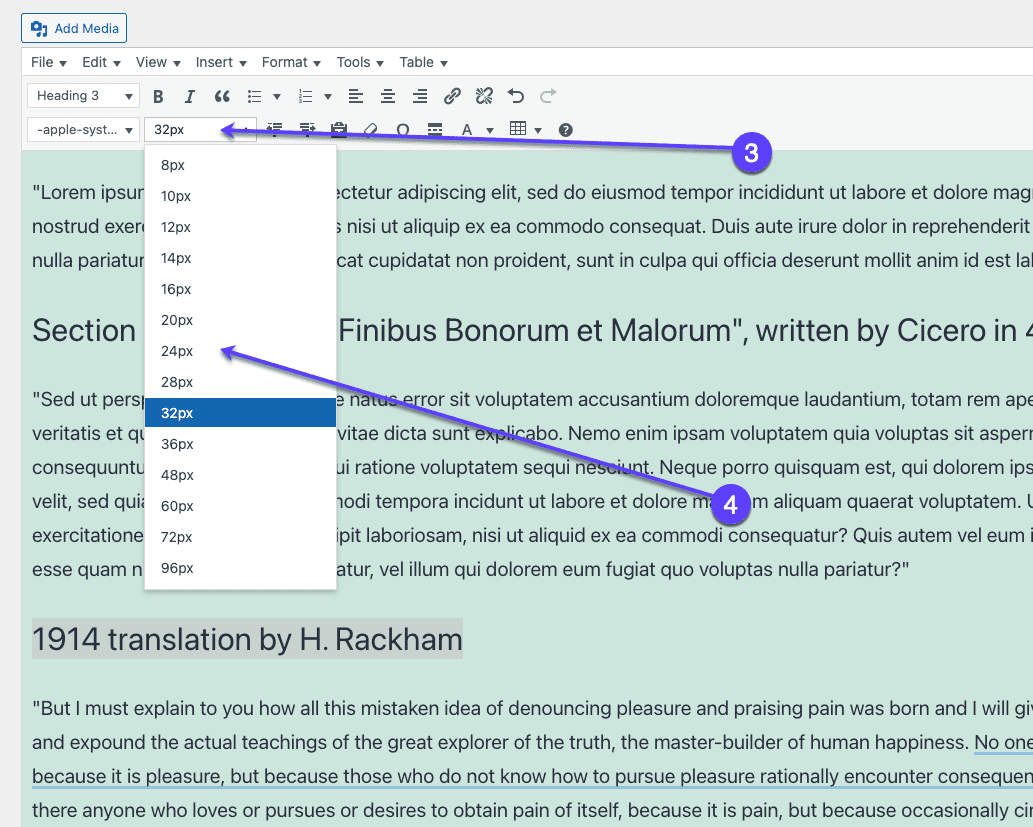
Task: Apply text color with A icon
Action: click(467, 130)
